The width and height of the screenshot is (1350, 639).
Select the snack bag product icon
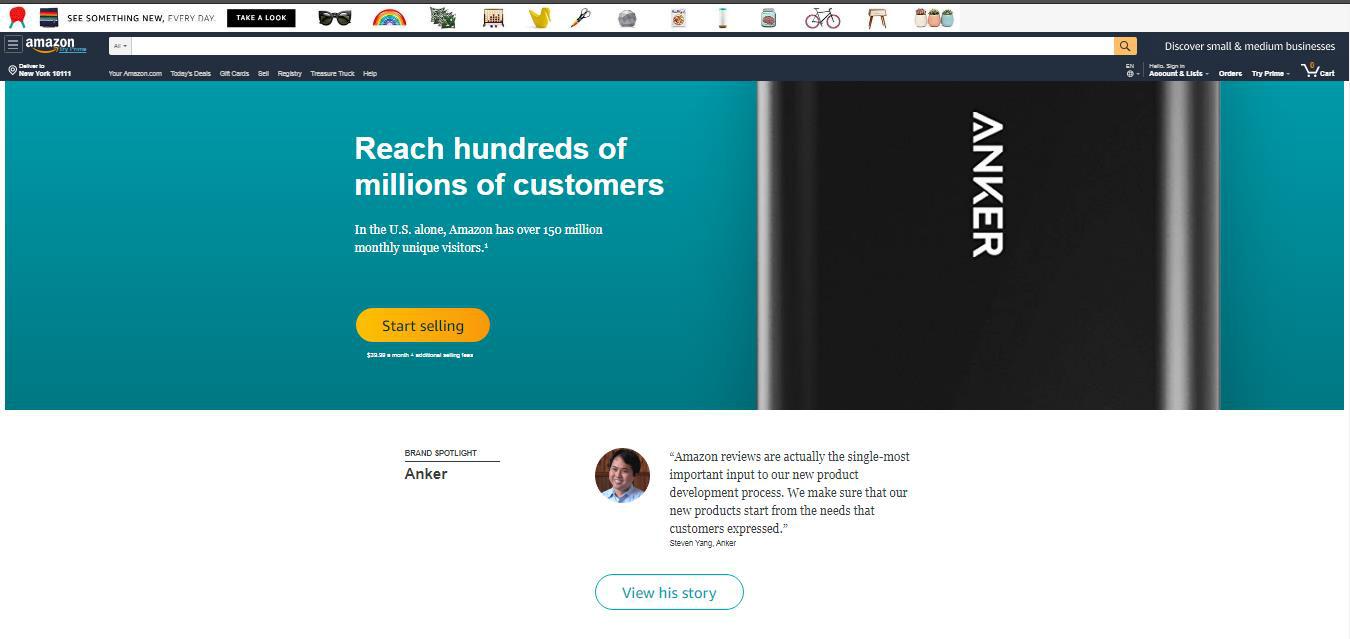(x=678, y=17)
